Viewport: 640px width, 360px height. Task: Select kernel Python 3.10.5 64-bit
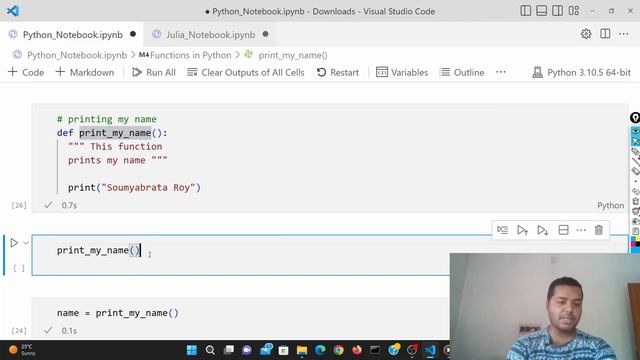click(x=582, y=72)
